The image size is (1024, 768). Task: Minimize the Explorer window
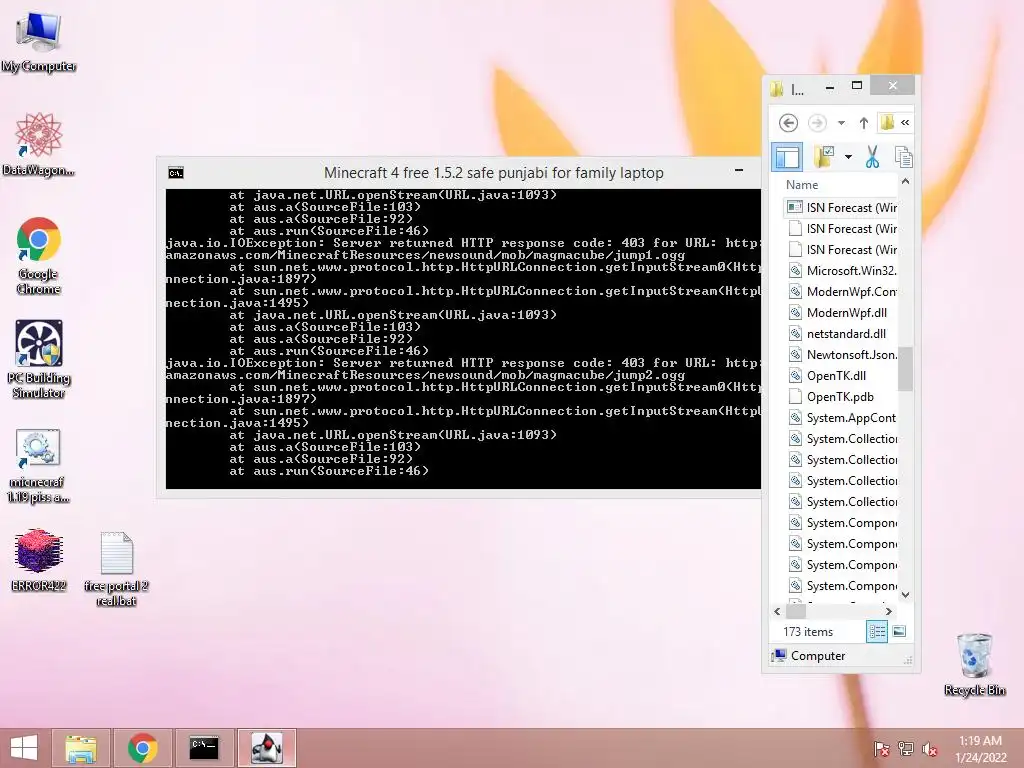click(829, 87)
